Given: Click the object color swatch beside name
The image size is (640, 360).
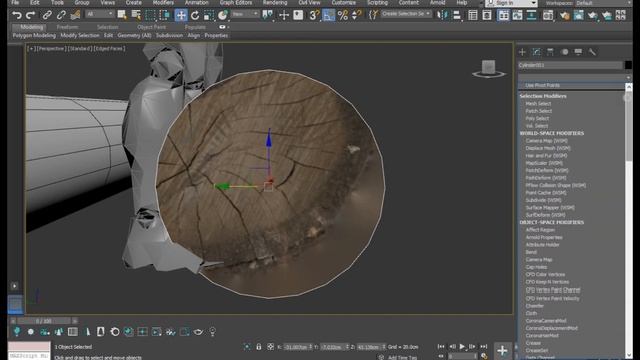Looking at the screenshot, I should 628,65.
